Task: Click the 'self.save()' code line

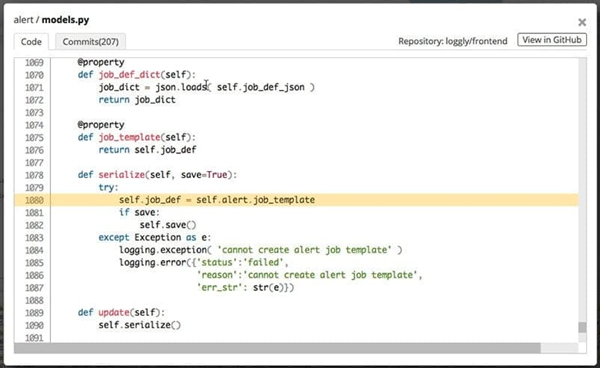Action: pyautogui.click(x=168, y=225)
